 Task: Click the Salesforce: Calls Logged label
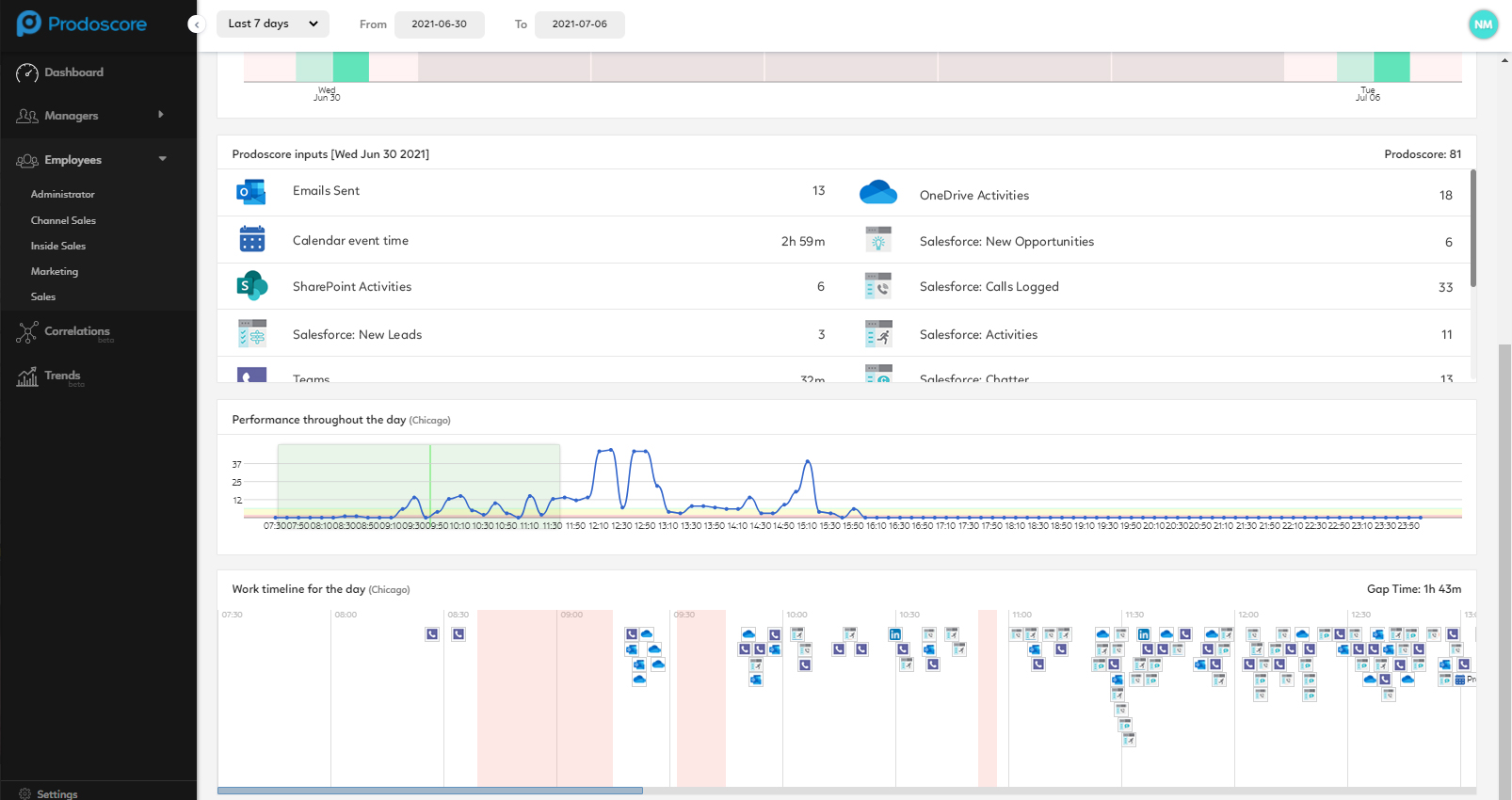(989, 287)
